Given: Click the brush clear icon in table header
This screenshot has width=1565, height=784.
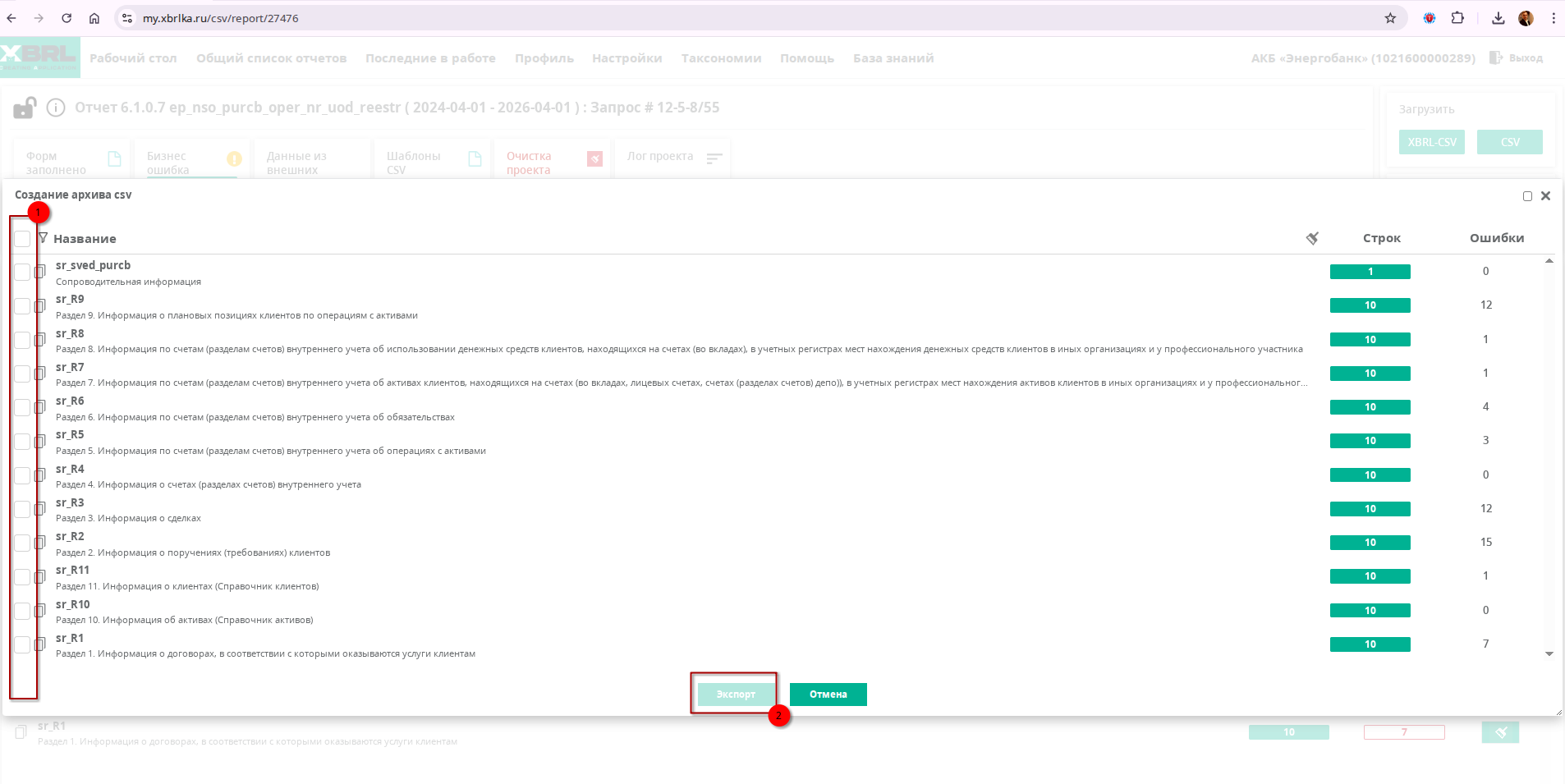Looking at the screenshot, I should point(1312,238).
